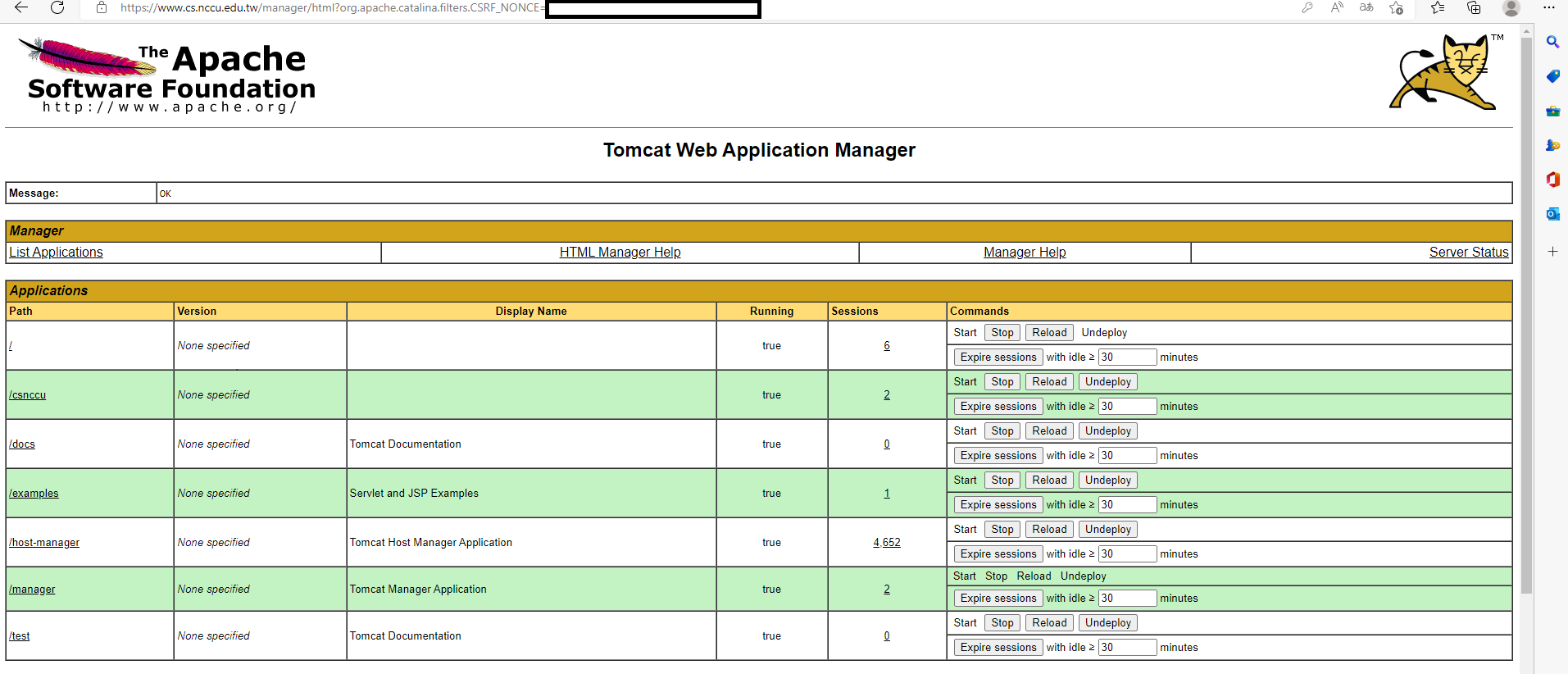Activate Read aloud icon in address bar
The image size is (1568, 674).
(x=1337, y=7)
